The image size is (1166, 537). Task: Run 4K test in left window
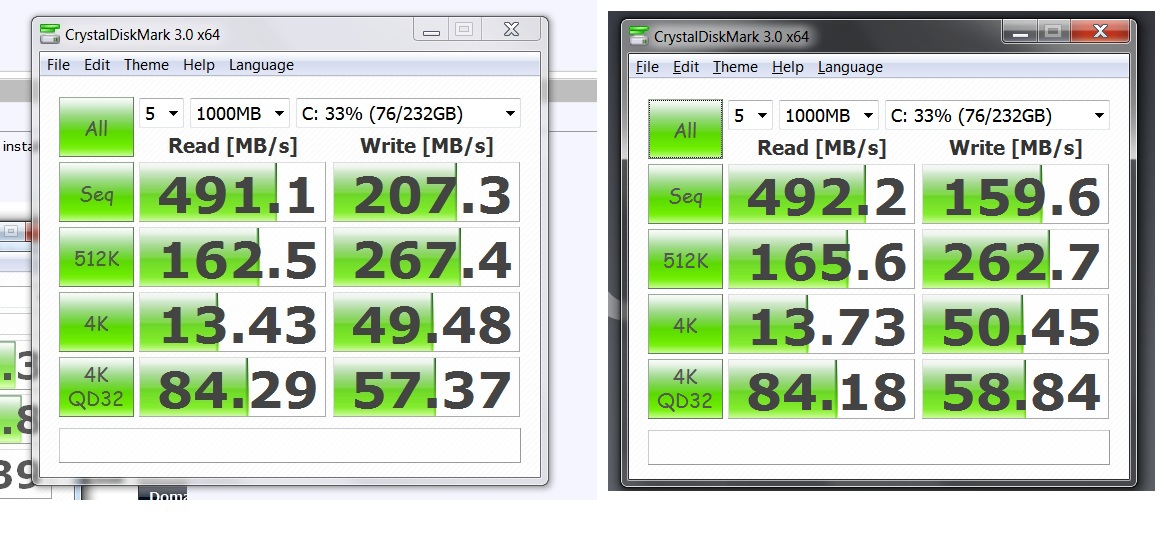(97, 321)
